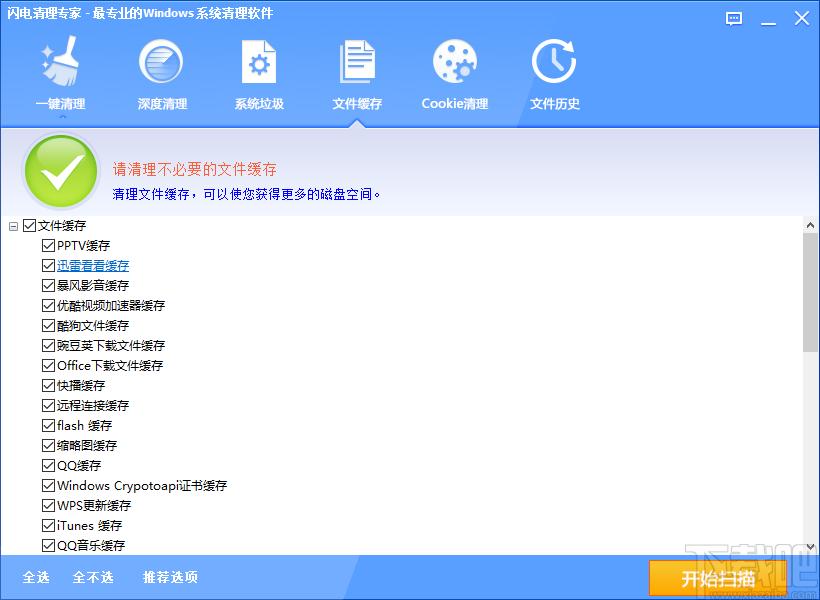This screenshot has height=600, width=820.
Task: Uncheck 缩略图缓存 checkbox
Action: point(48,445)
